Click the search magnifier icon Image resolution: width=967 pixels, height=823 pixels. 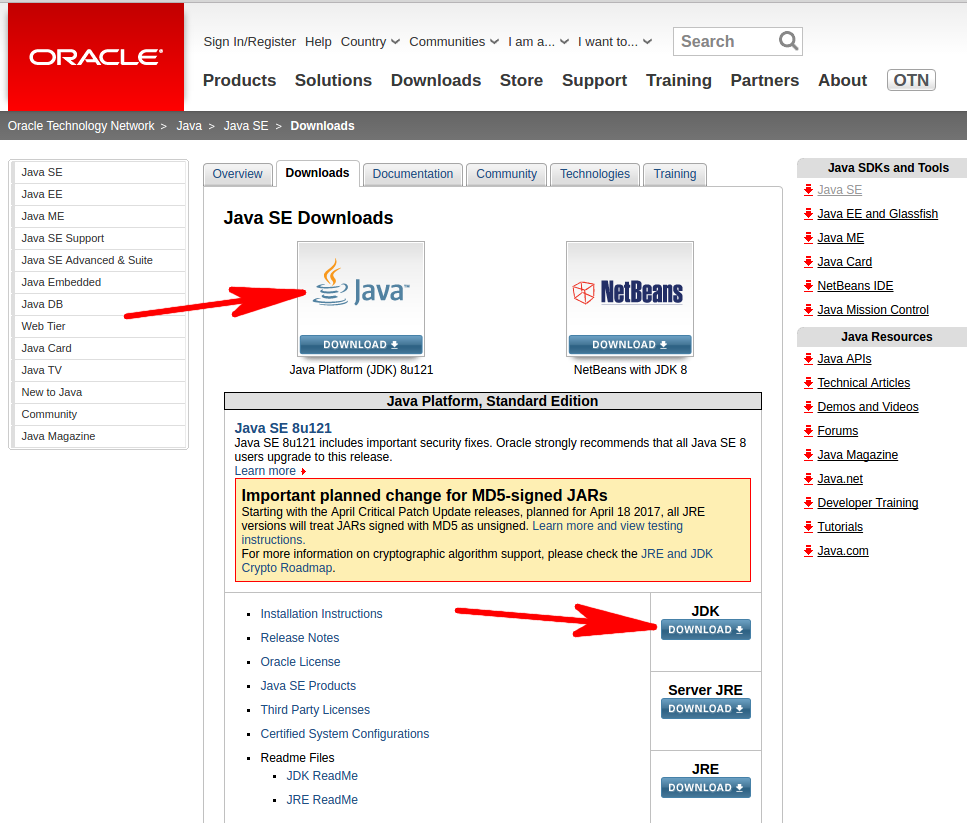coord(788,41)
